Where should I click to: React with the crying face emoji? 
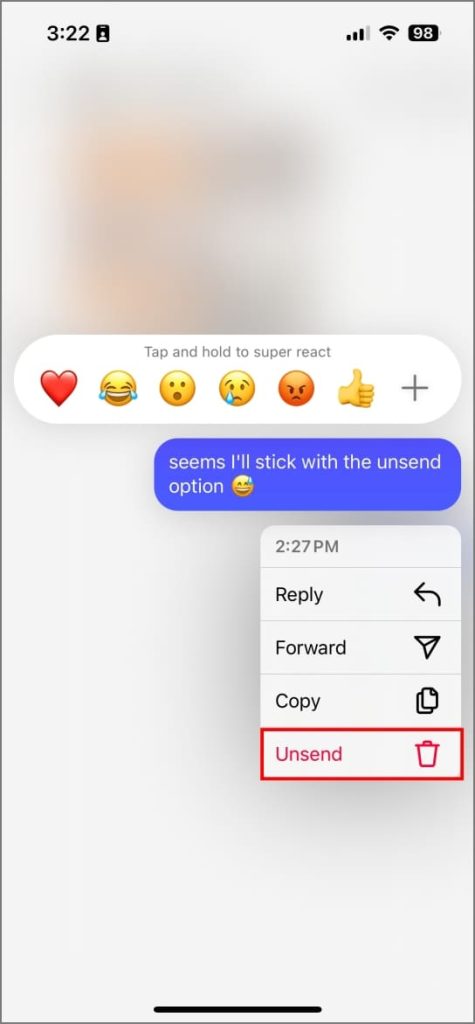(237, 389)
